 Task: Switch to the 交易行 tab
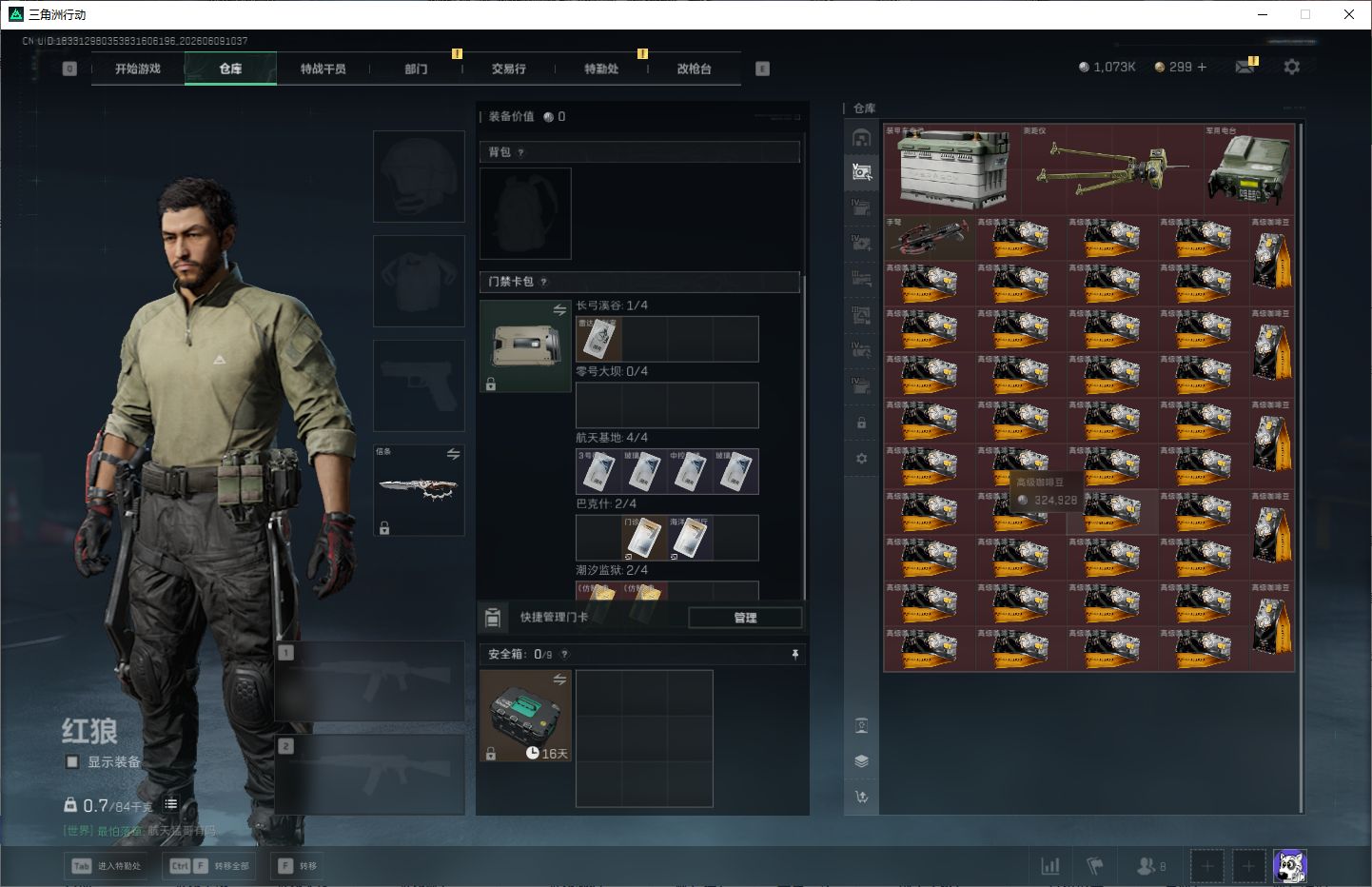tap(508, 69)
